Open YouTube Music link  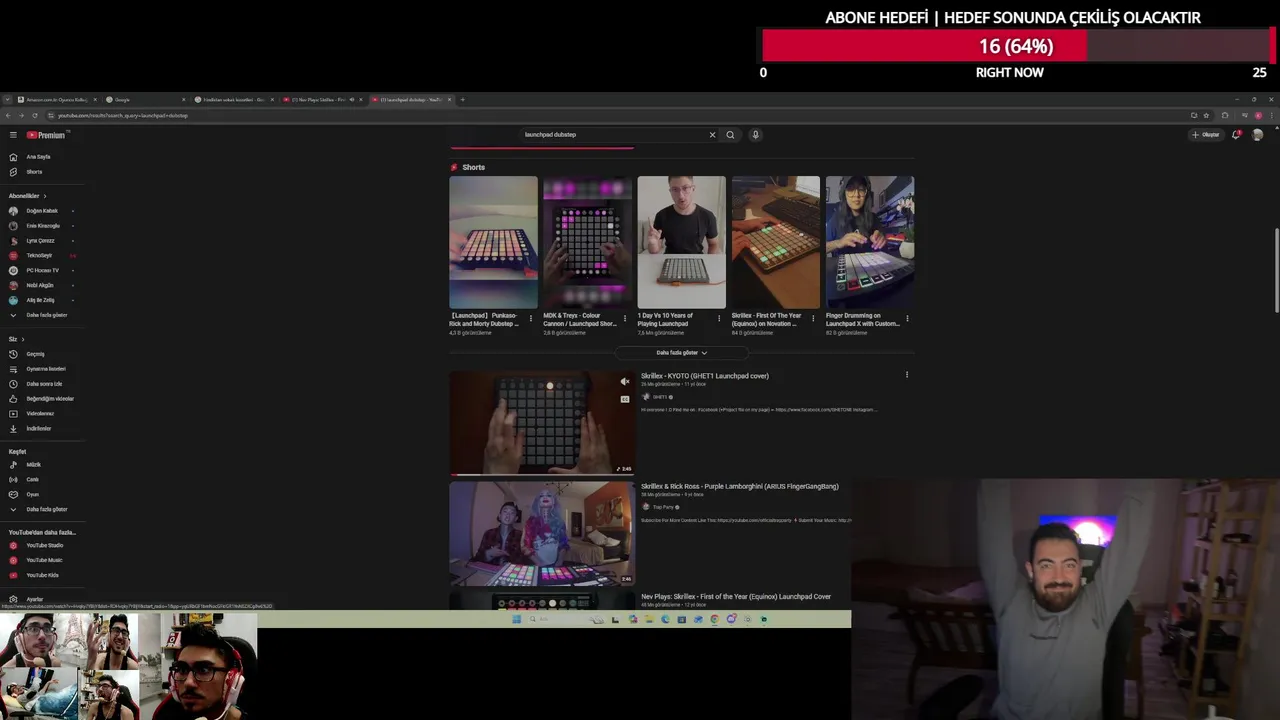point(44,560)
